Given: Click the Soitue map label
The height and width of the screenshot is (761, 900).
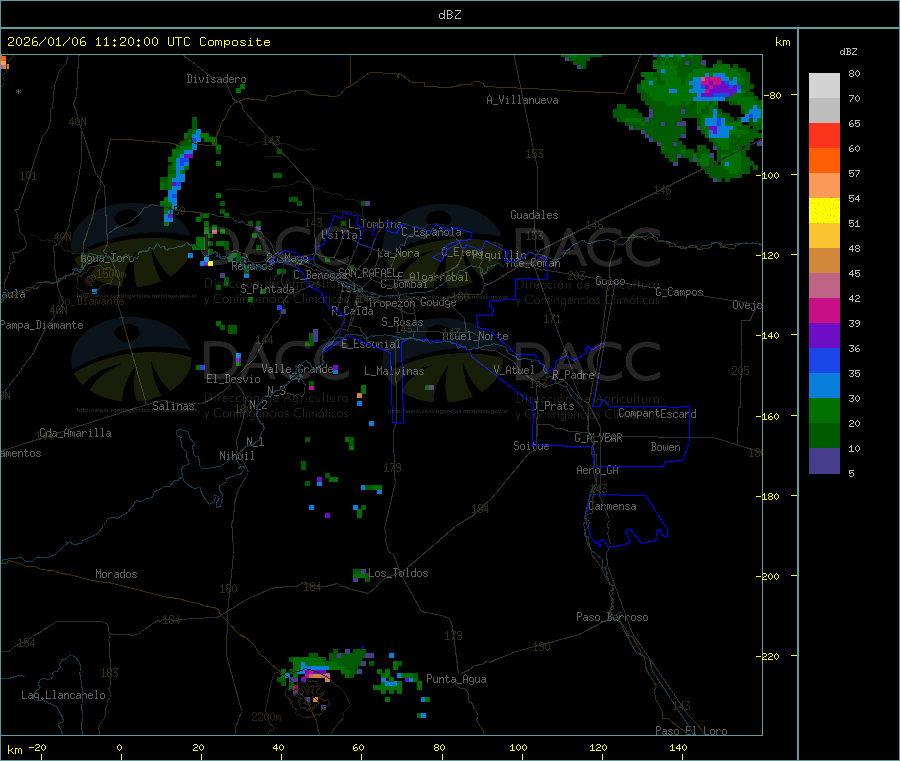Looking at the screenshot, I should [531, 446].
